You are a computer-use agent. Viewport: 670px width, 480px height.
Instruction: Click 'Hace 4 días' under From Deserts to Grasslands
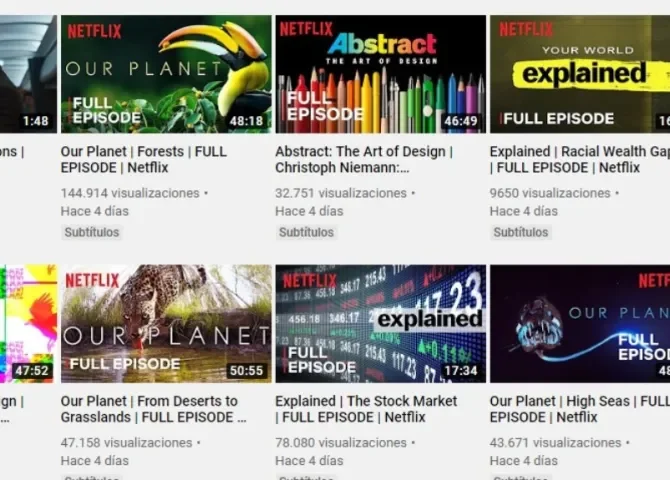pos(95,461)
